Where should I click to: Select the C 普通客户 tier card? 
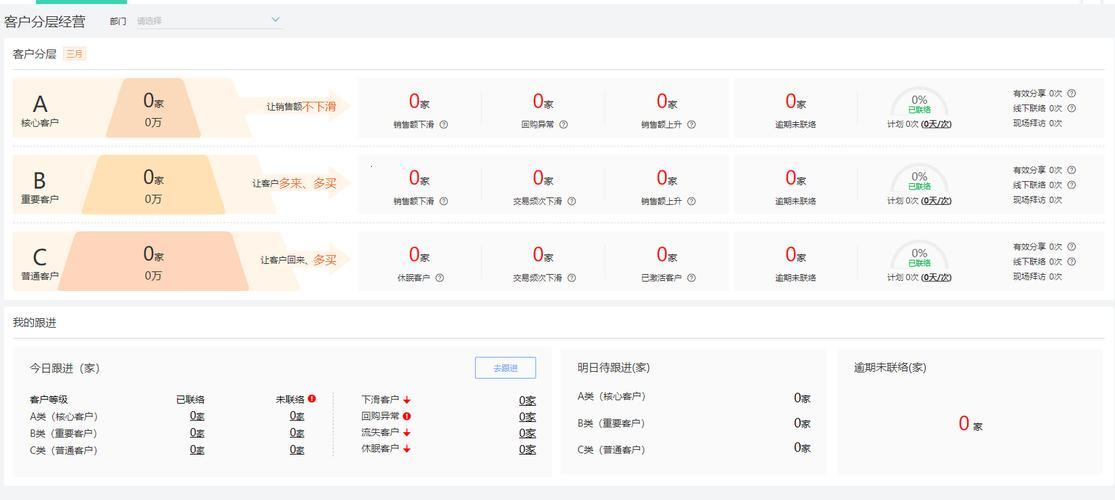point(156,261)
